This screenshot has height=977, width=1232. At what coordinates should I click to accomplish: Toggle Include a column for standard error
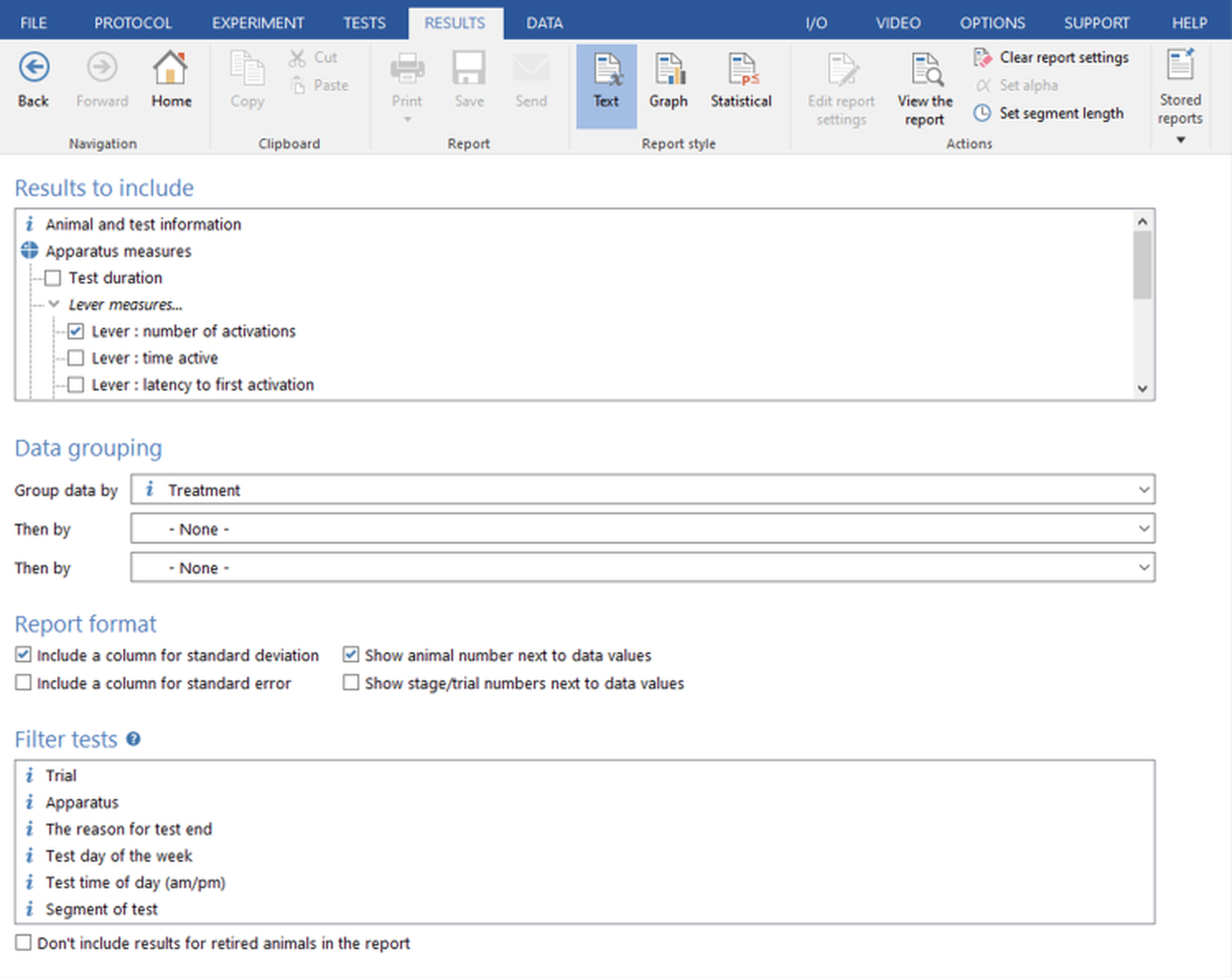(23, 683)
